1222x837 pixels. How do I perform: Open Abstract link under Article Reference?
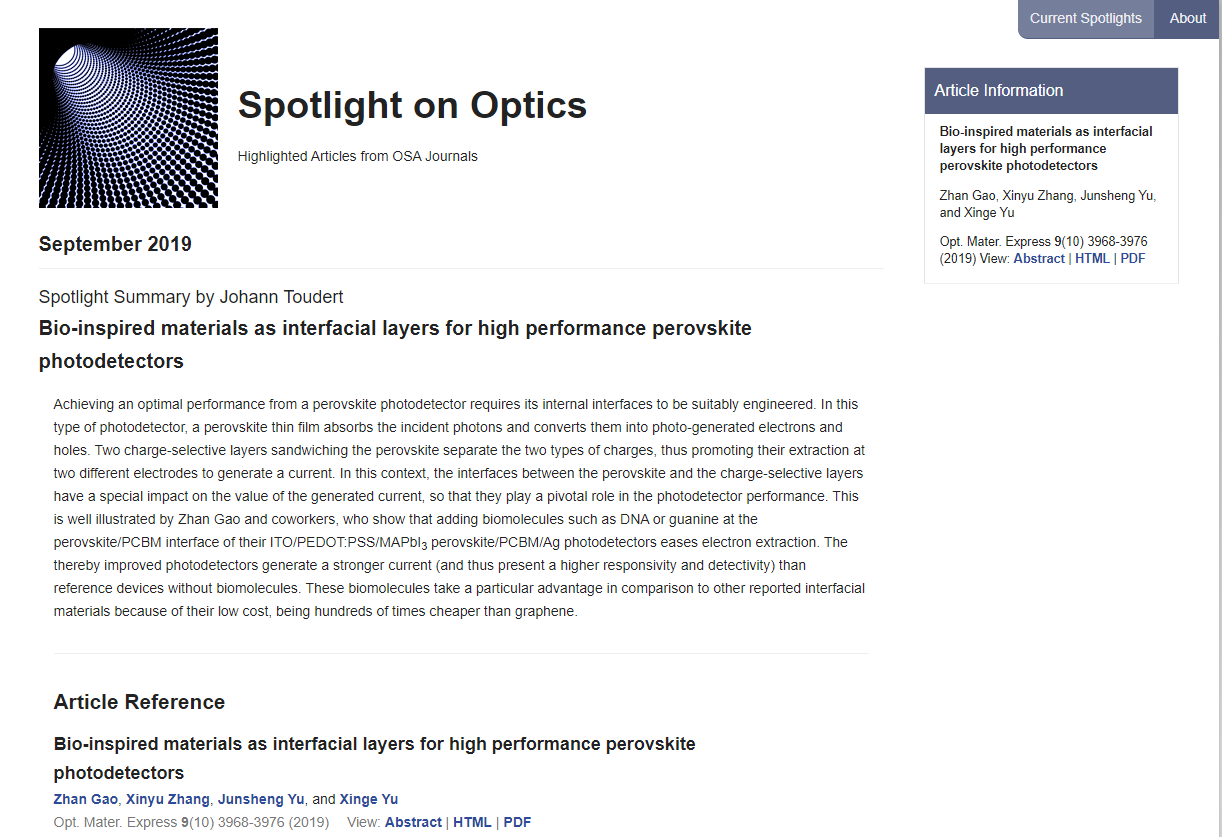tap(413, 822)
